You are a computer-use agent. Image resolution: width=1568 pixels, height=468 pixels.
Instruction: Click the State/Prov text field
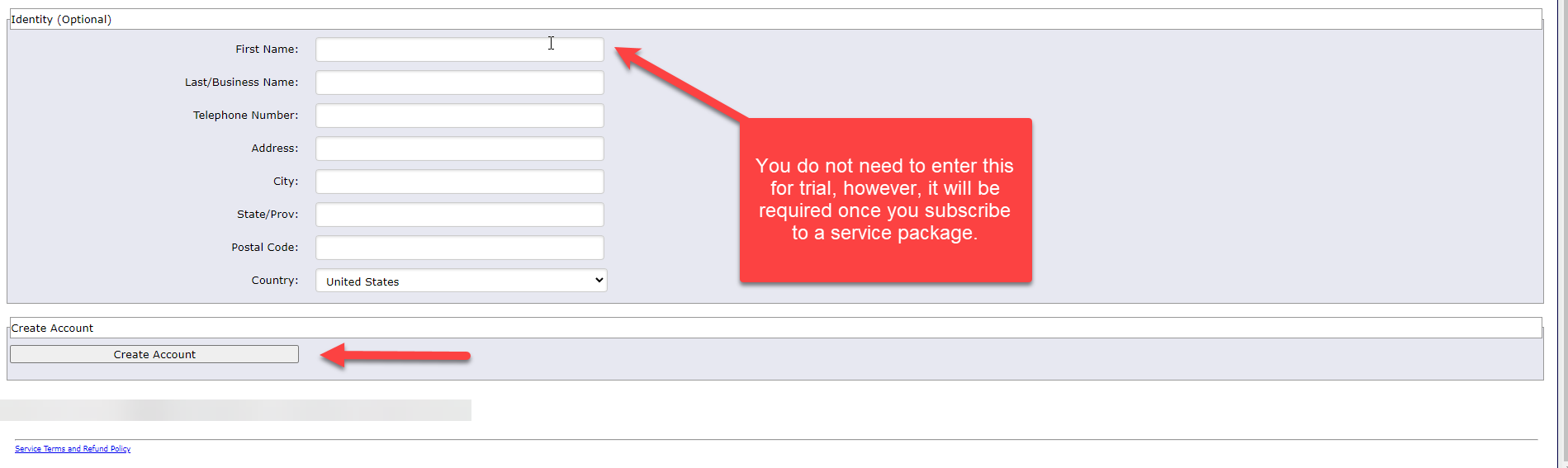(459, 215)
